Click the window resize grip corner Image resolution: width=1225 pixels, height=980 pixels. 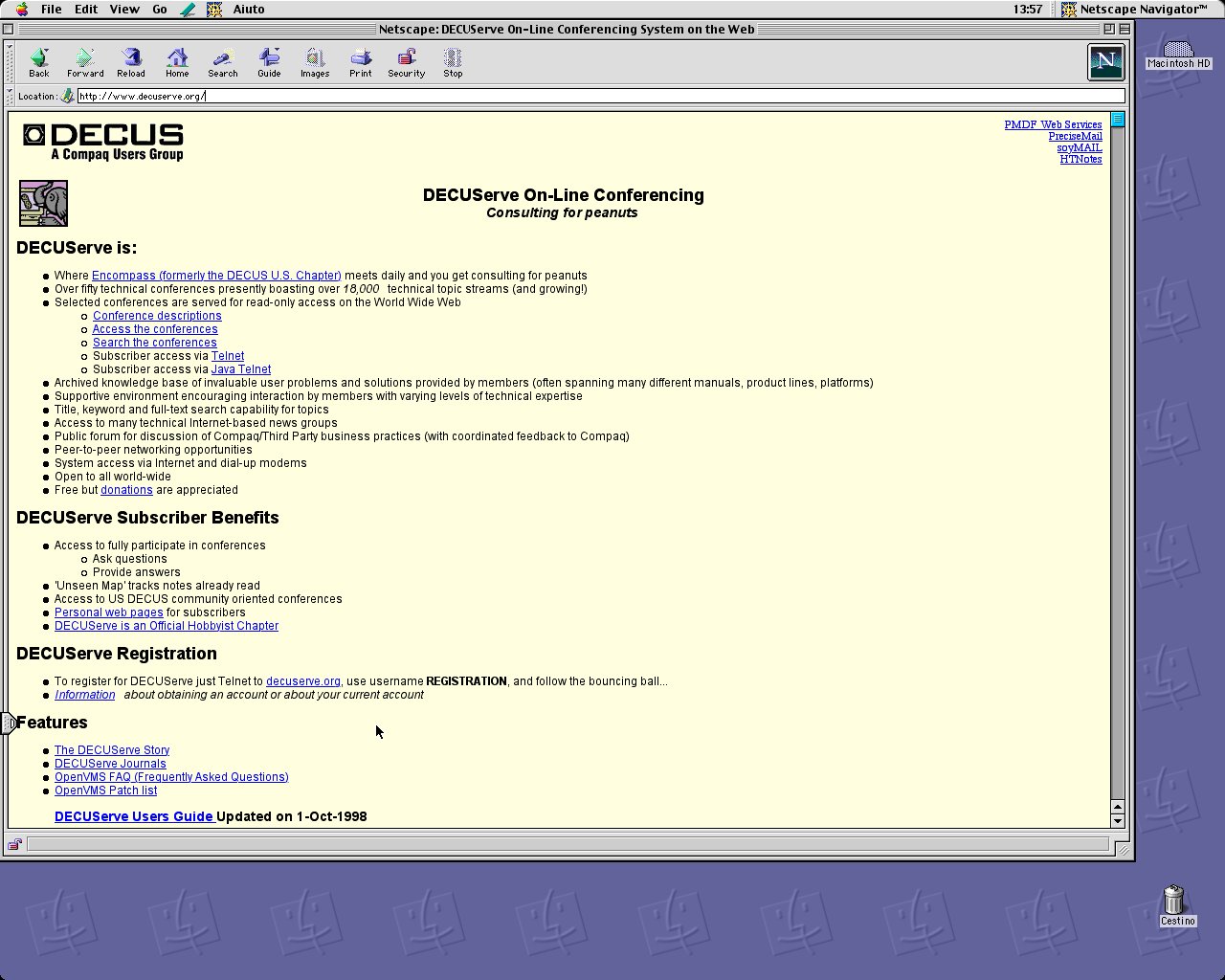pos(1124,849)
